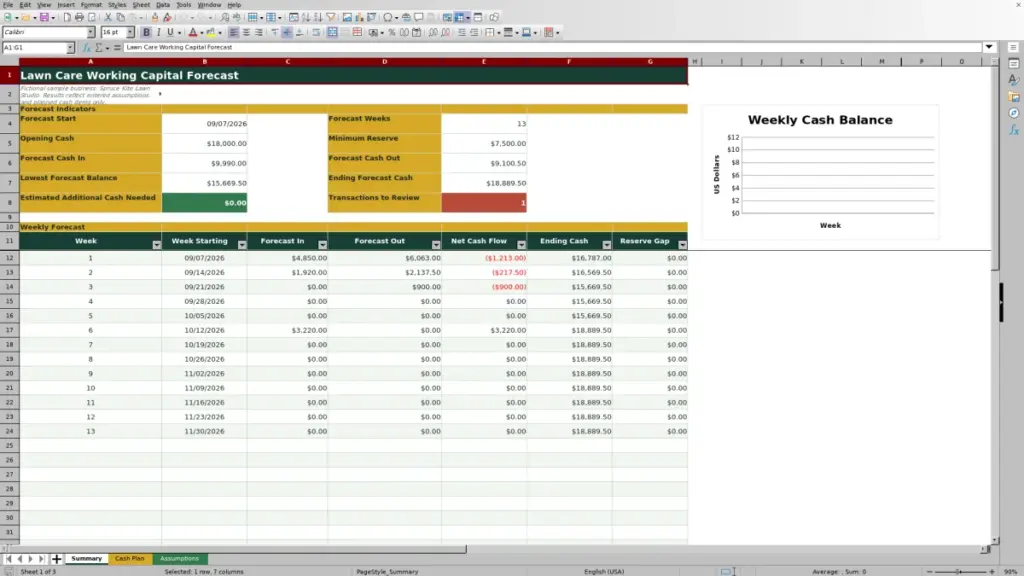Click the Format as Date icon

click(x=417, y=32)
